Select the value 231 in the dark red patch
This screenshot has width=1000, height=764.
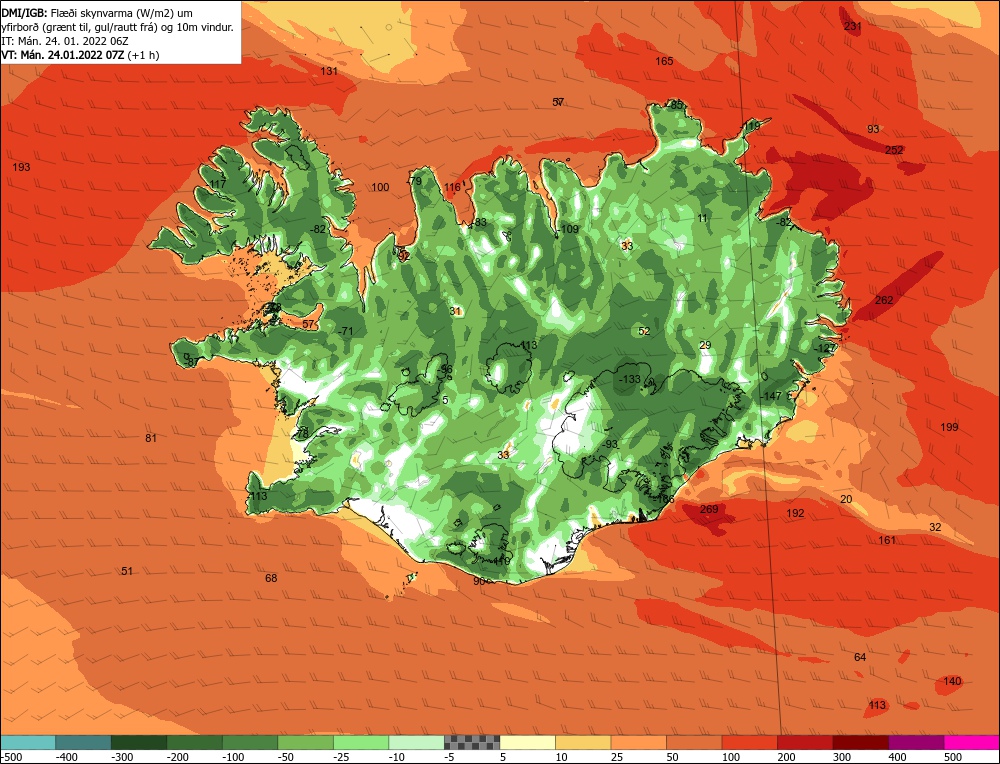(852, 26)
